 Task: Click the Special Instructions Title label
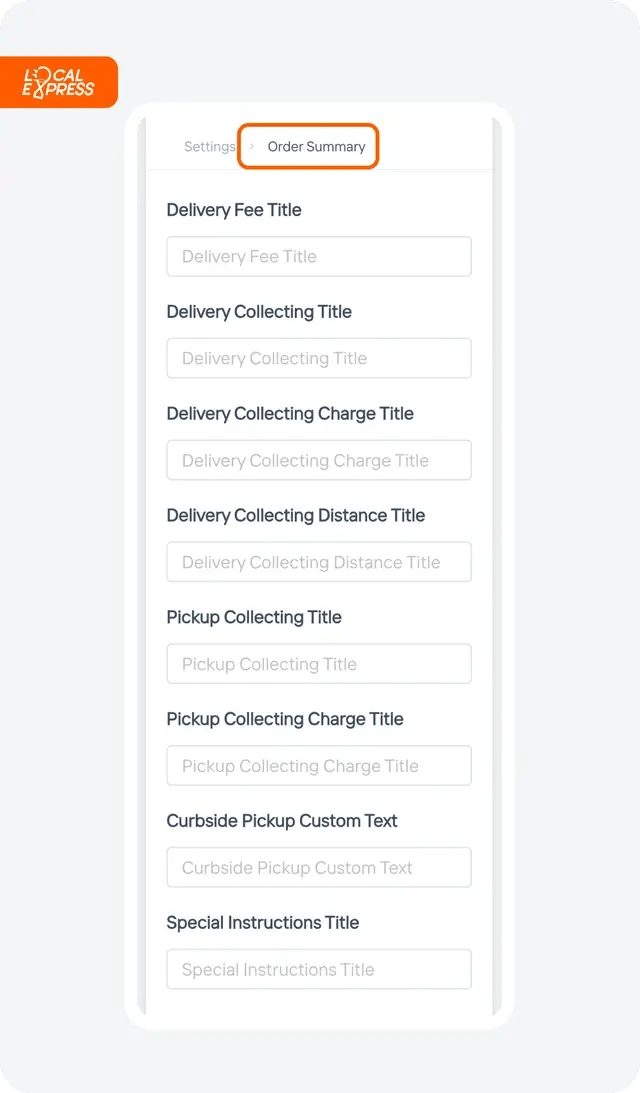(x=263, y=922)
